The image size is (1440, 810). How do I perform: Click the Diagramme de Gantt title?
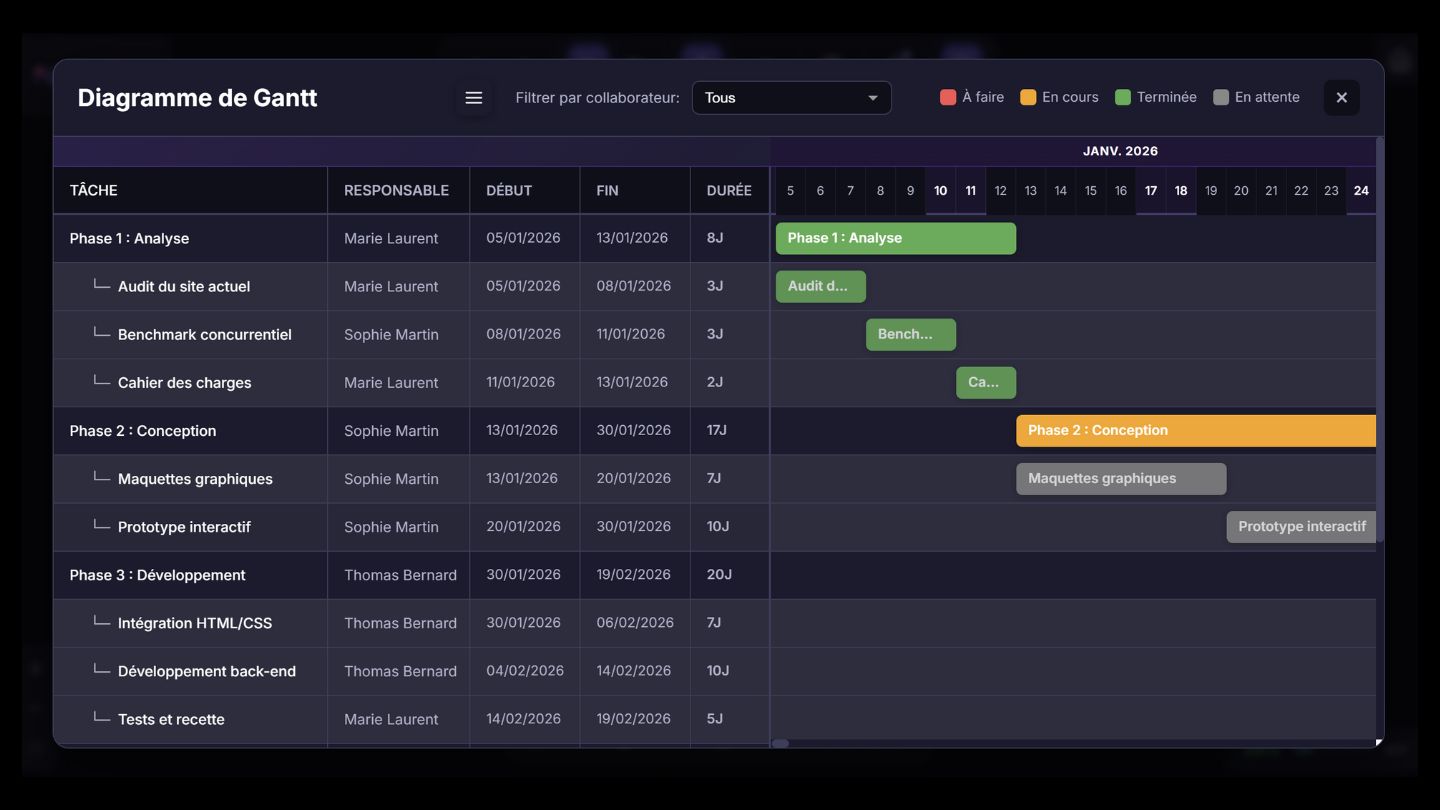point(197,98)
